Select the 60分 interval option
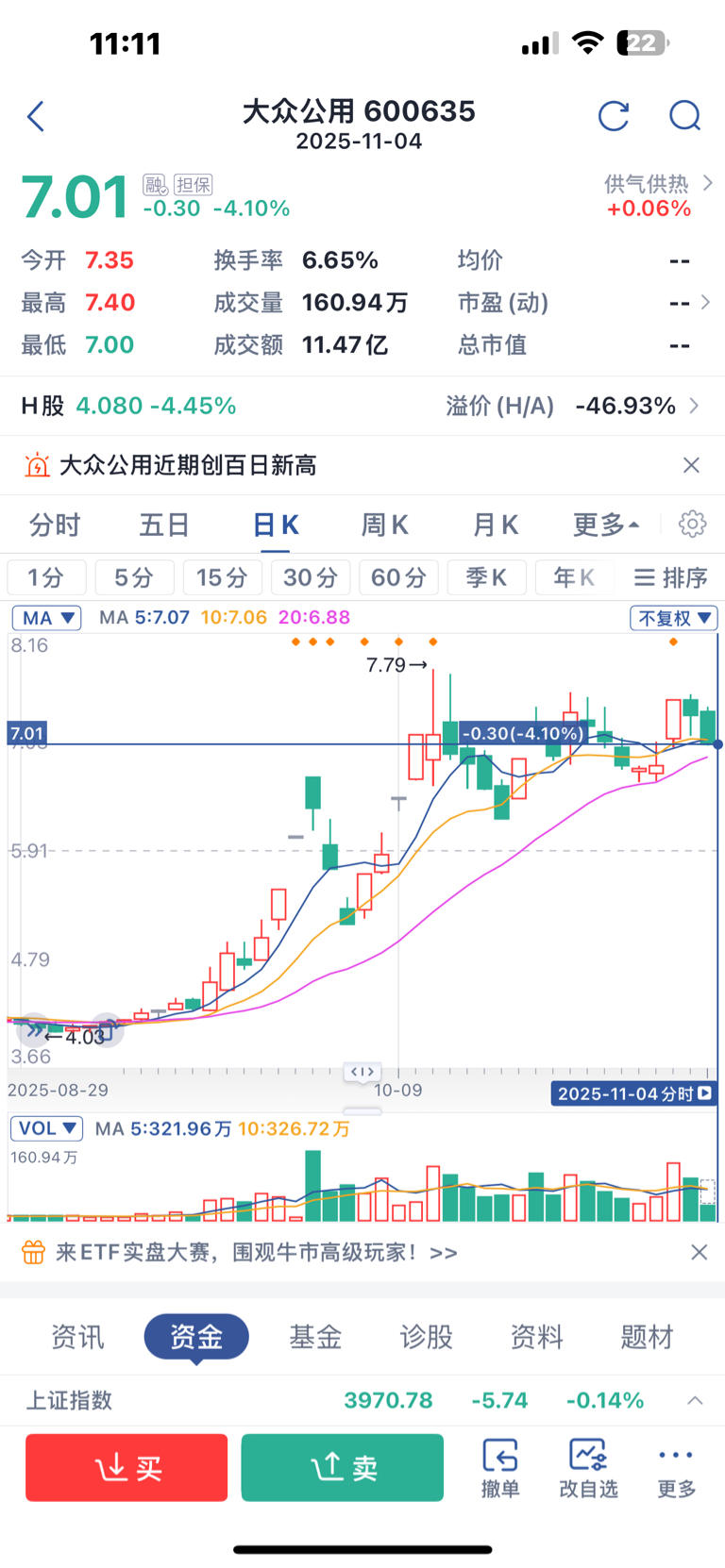 (397, 577)
